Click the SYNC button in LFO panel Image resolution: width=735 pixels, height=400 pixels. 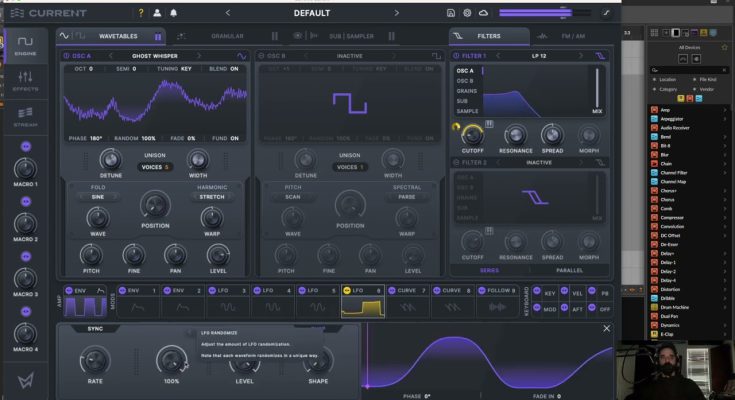[x=95, y=328]
